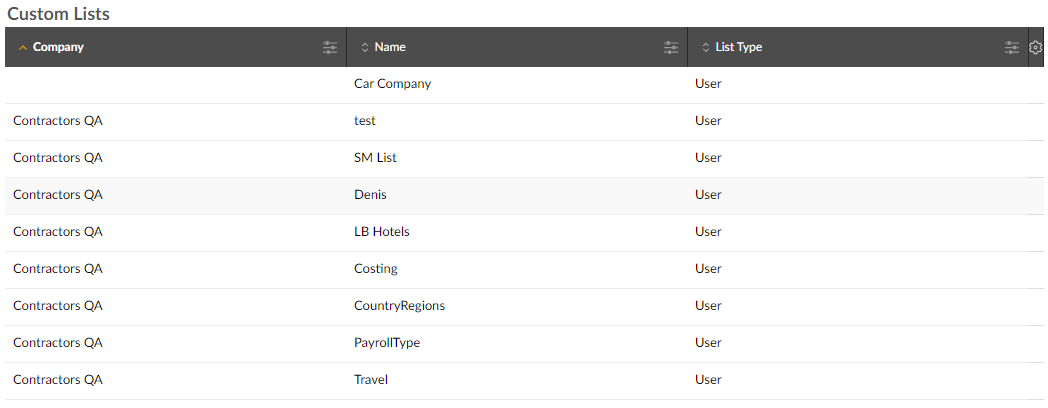Select the Denis list row
The height and width of the screenshot is (408, 1048).
tap(524, 195)
